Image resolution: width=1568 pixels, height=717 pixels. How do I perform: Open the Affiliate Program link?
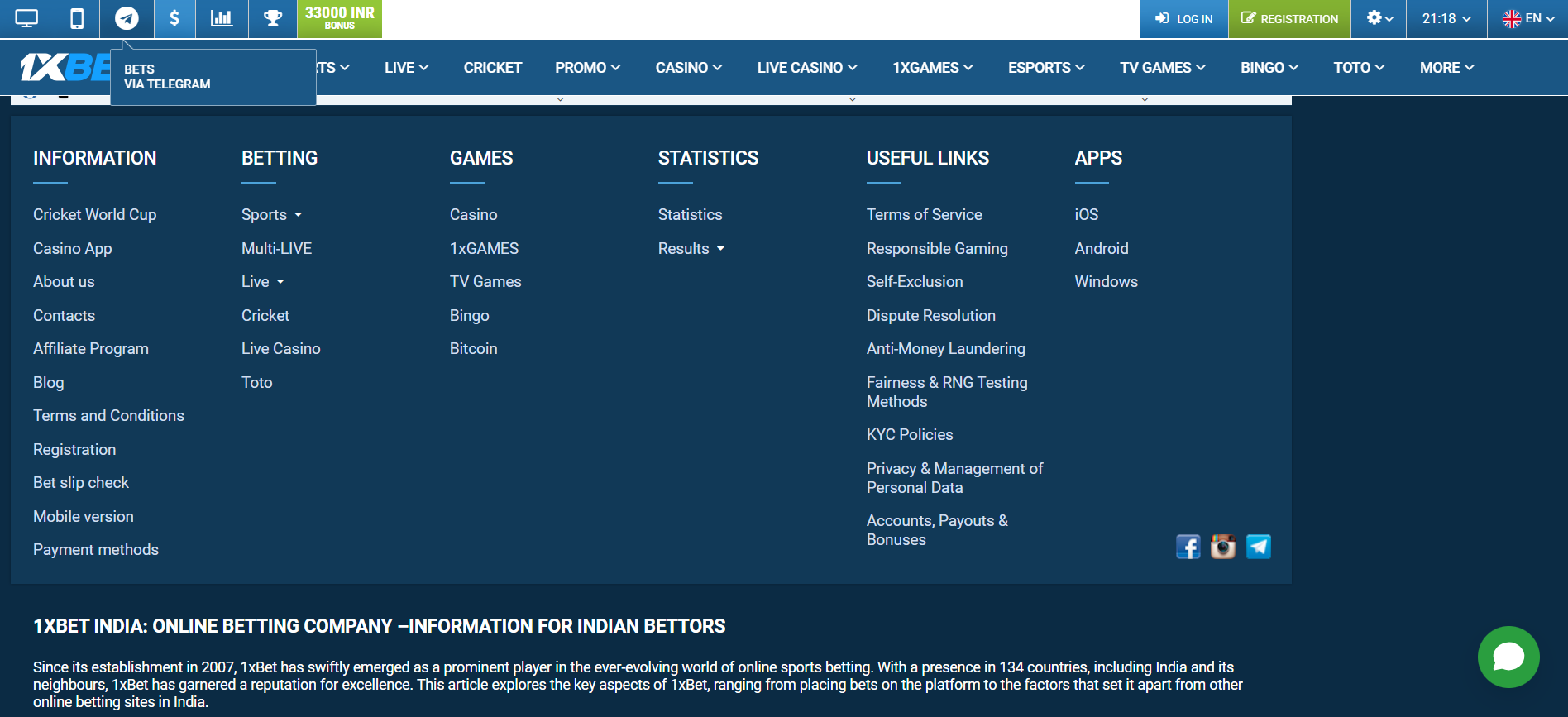pos(91,348)
